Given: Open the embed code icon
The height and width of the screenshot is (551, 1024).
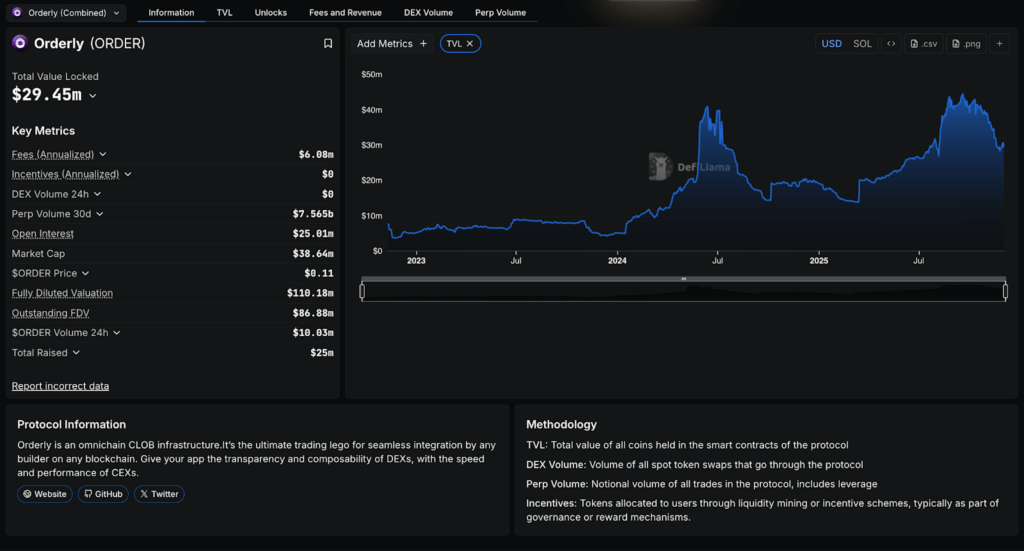Looking at the screenshot, I should click(x=891, y=44).
